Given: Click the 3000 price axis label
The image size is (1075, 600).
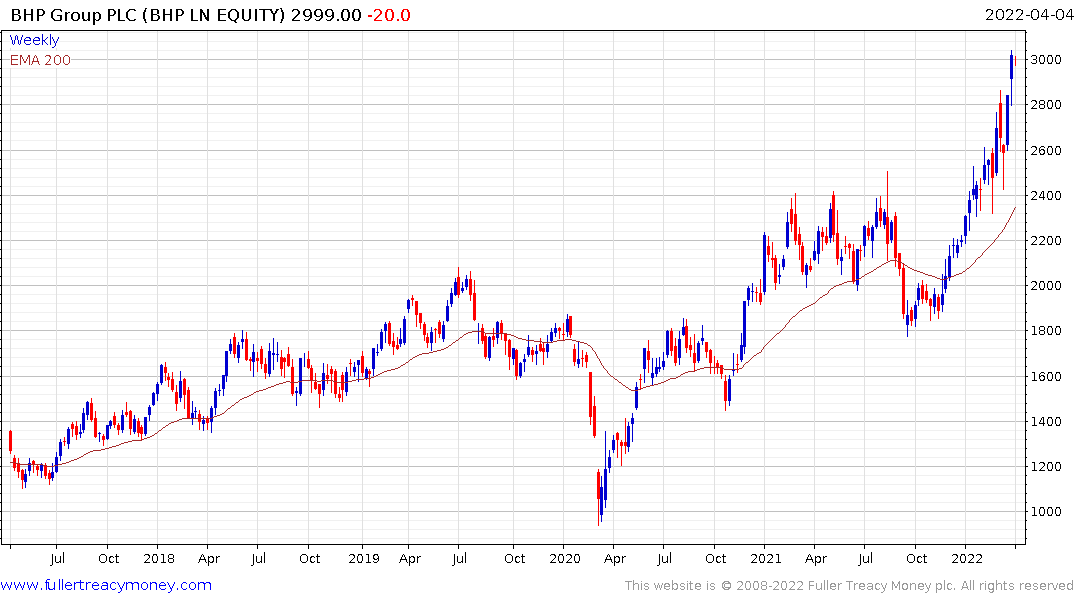Looking at the screenshot, I should tap(1046, 60).
